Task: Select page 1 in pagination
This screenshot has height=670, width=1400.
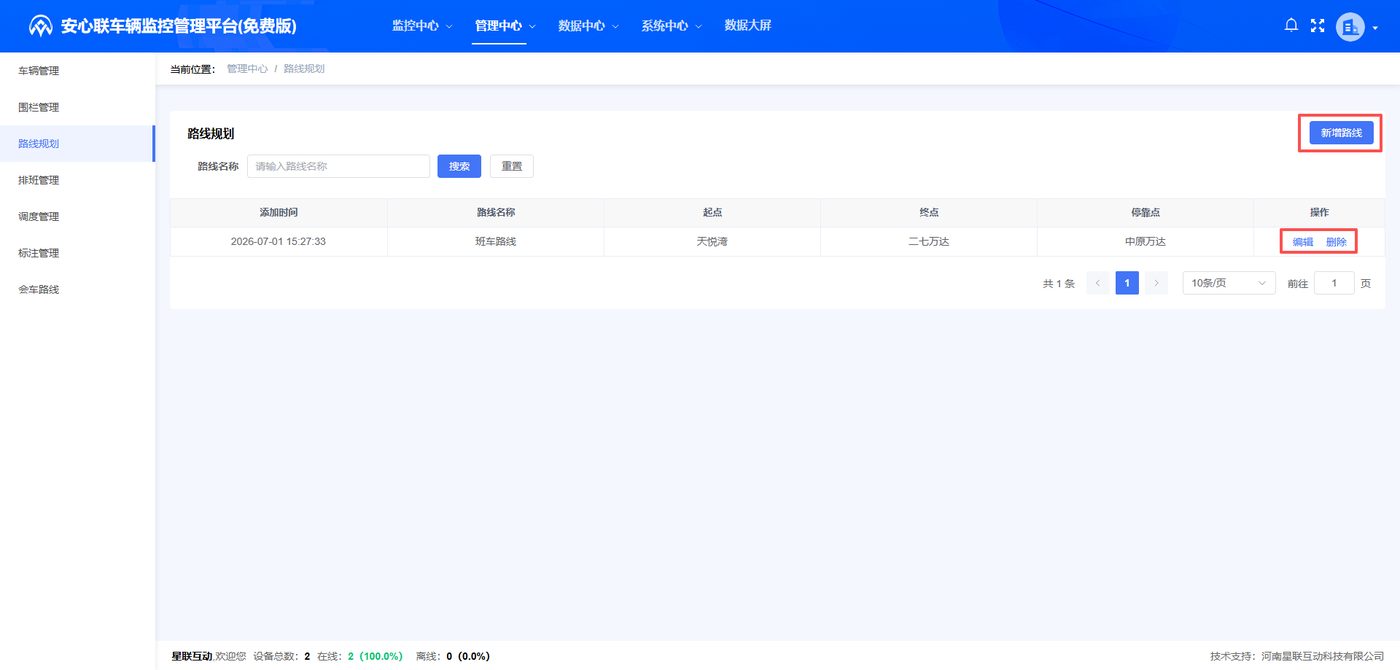Action: 1127,283
